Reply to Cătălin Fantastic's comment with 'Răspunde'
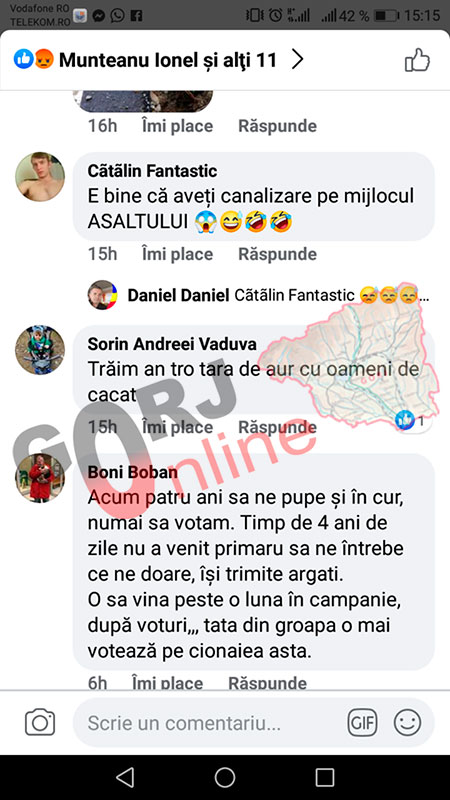450x800 pixels. (x=277, y=254)
